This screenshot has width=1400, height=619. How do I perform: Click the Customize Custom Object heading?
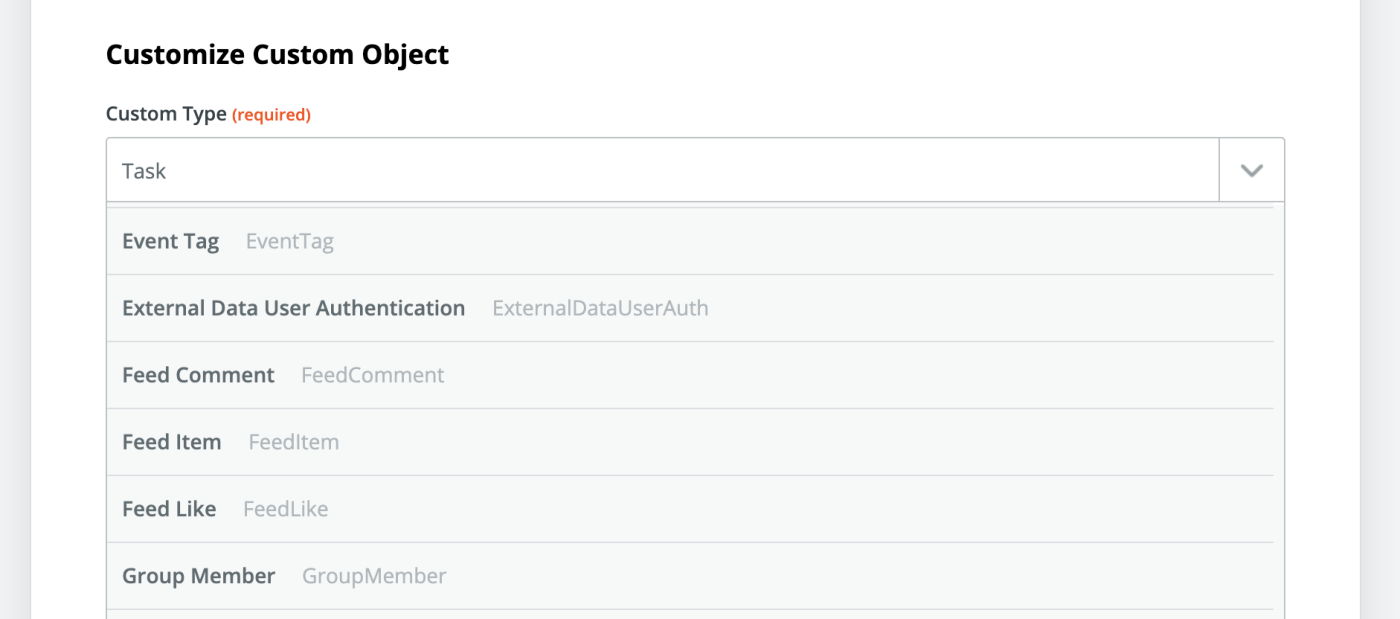(277, 55)
